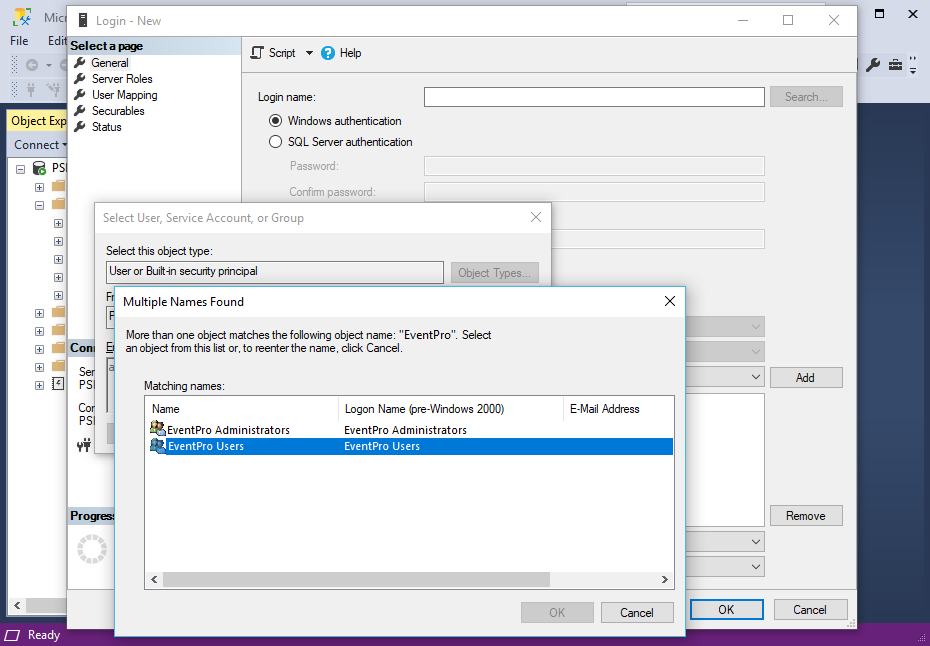Open the Securables page
Viewport: 930px width, 646px height.
tap(117, 111)
